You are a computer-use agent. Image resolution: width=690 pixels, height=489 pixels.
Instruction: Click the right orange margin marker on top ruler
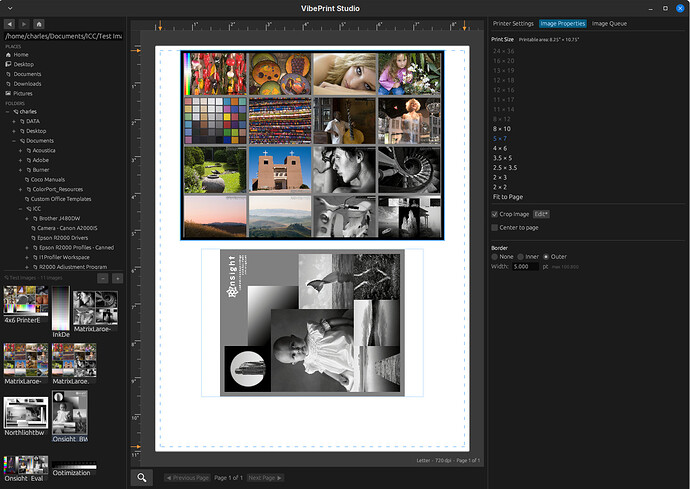pyautogui.click(x=464, y=26)
